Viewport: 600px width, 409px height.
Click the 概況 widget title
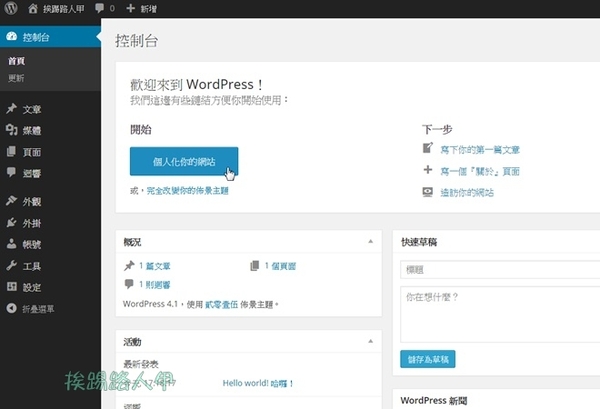point(132,242)
